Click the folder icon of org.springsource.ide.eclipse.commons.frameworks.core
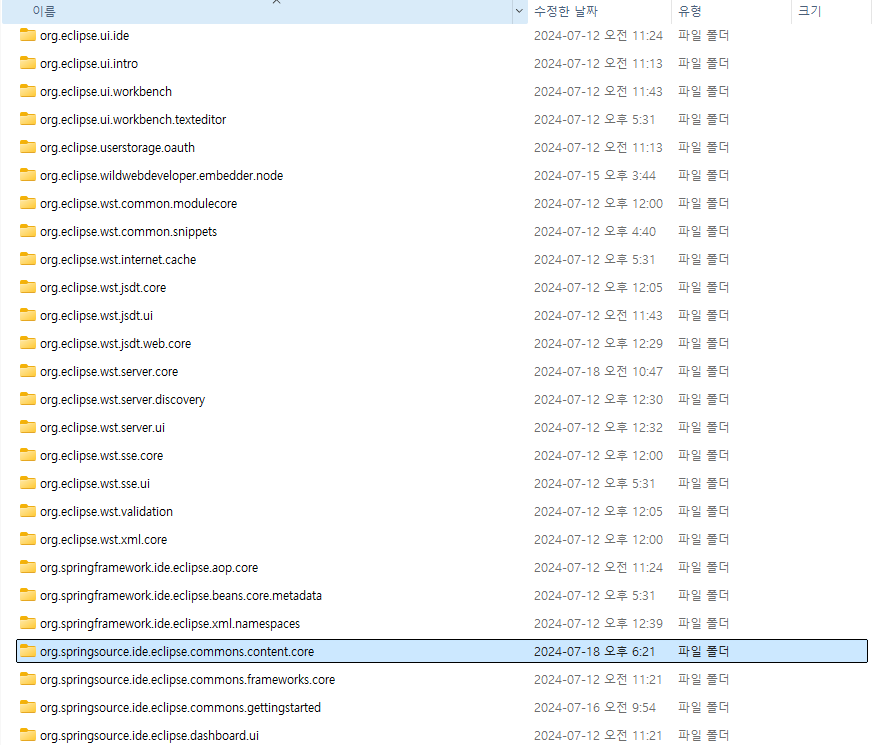876x745 pixels. click(28, 679)
